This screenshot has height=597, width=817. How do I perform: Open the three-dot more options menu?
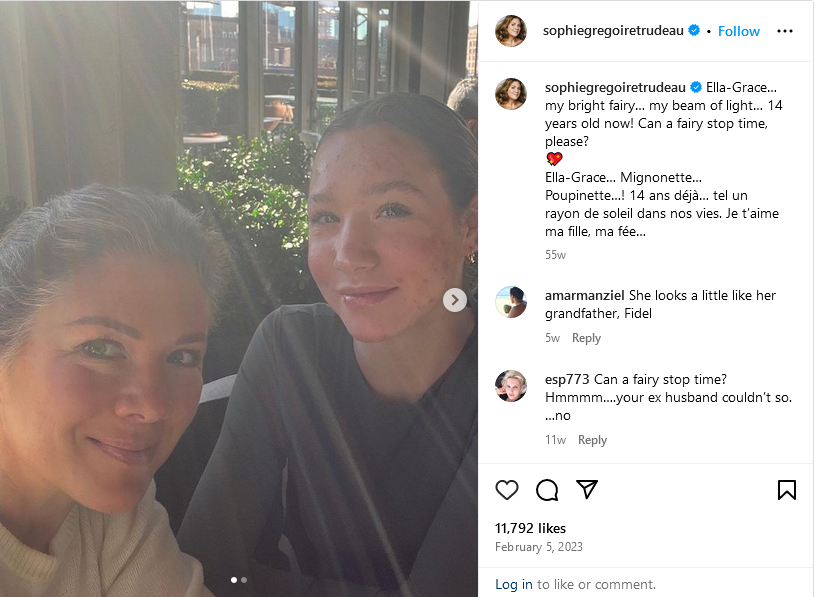tap(785, 31)
